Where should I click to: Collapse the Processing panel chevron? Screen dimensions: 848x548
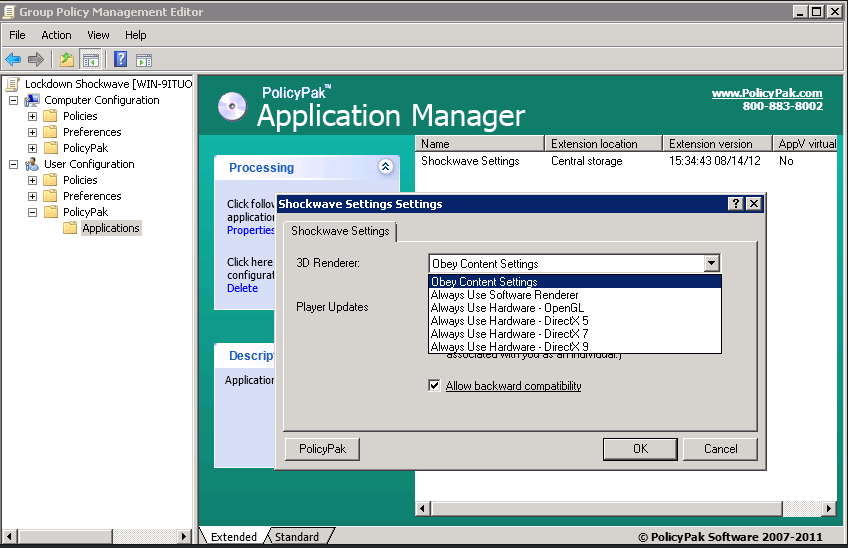point(385,167)
